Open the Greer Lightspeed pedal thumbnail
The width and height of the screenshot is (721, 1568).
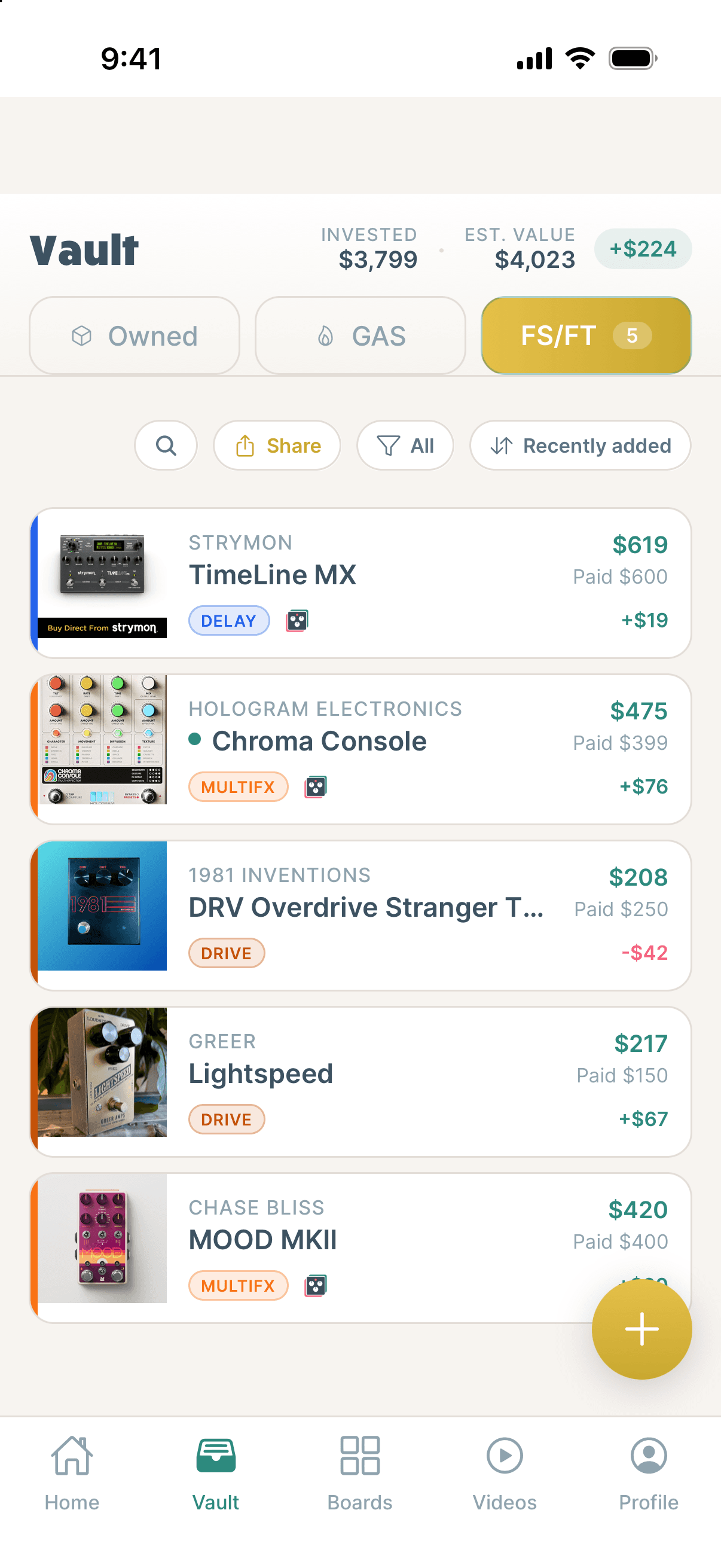tap(102, 1072)
